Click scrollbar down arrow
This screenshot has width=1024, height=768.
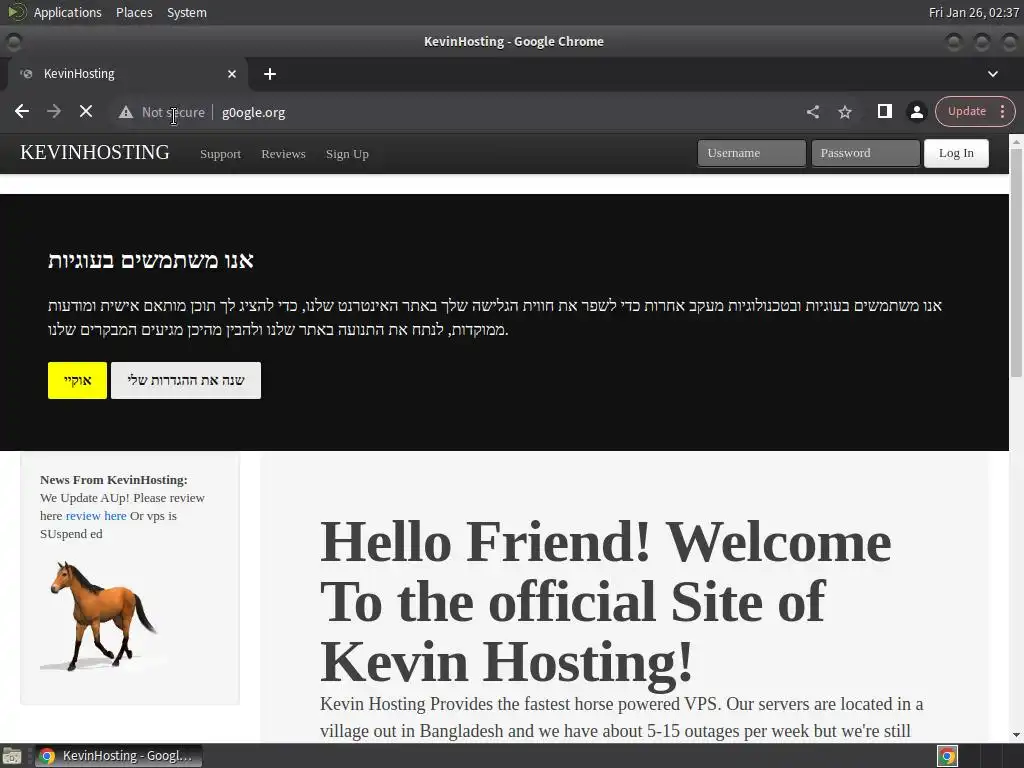1016,735
